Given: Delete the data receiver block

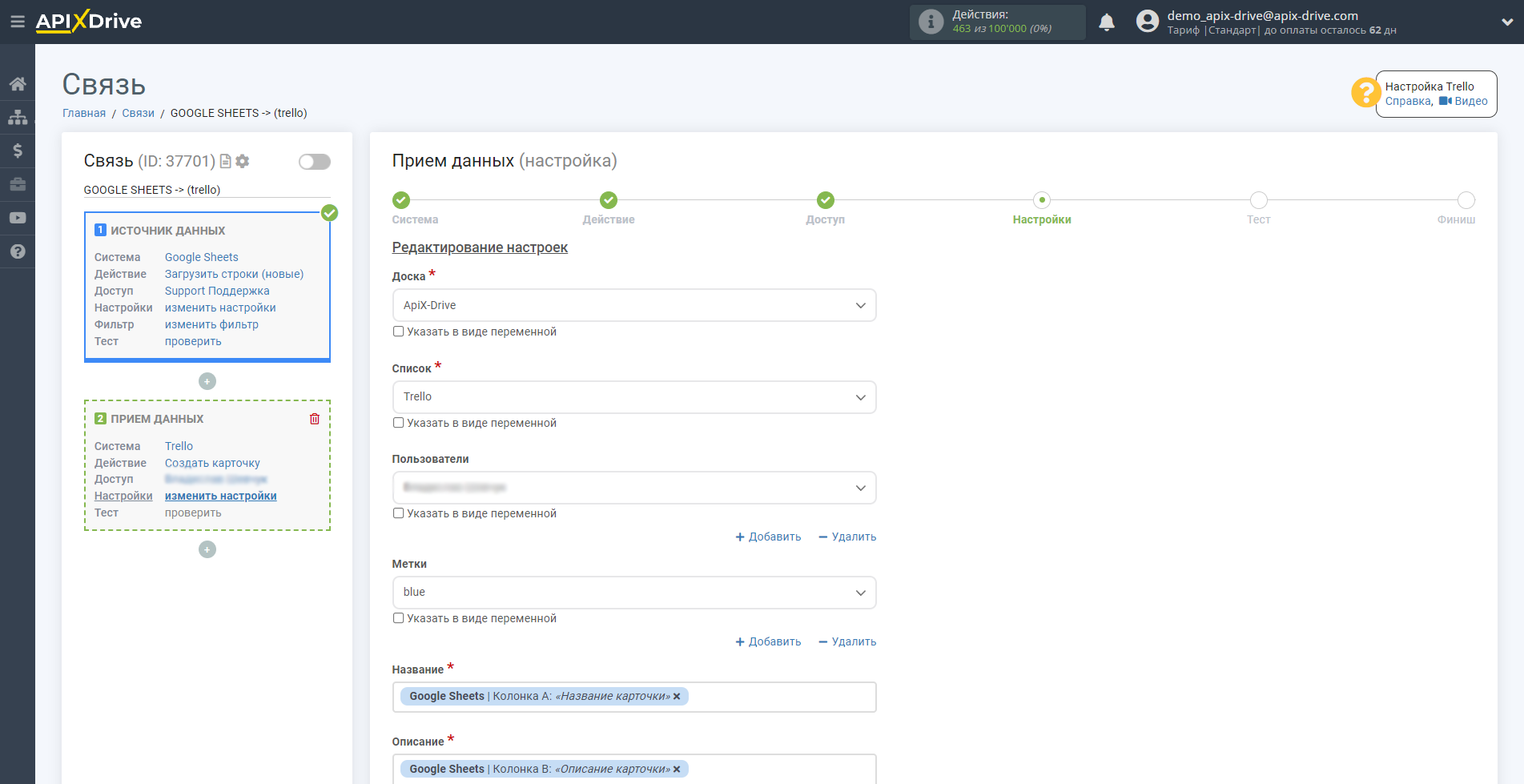Looking at the screenshot, I should coord(315,419).
